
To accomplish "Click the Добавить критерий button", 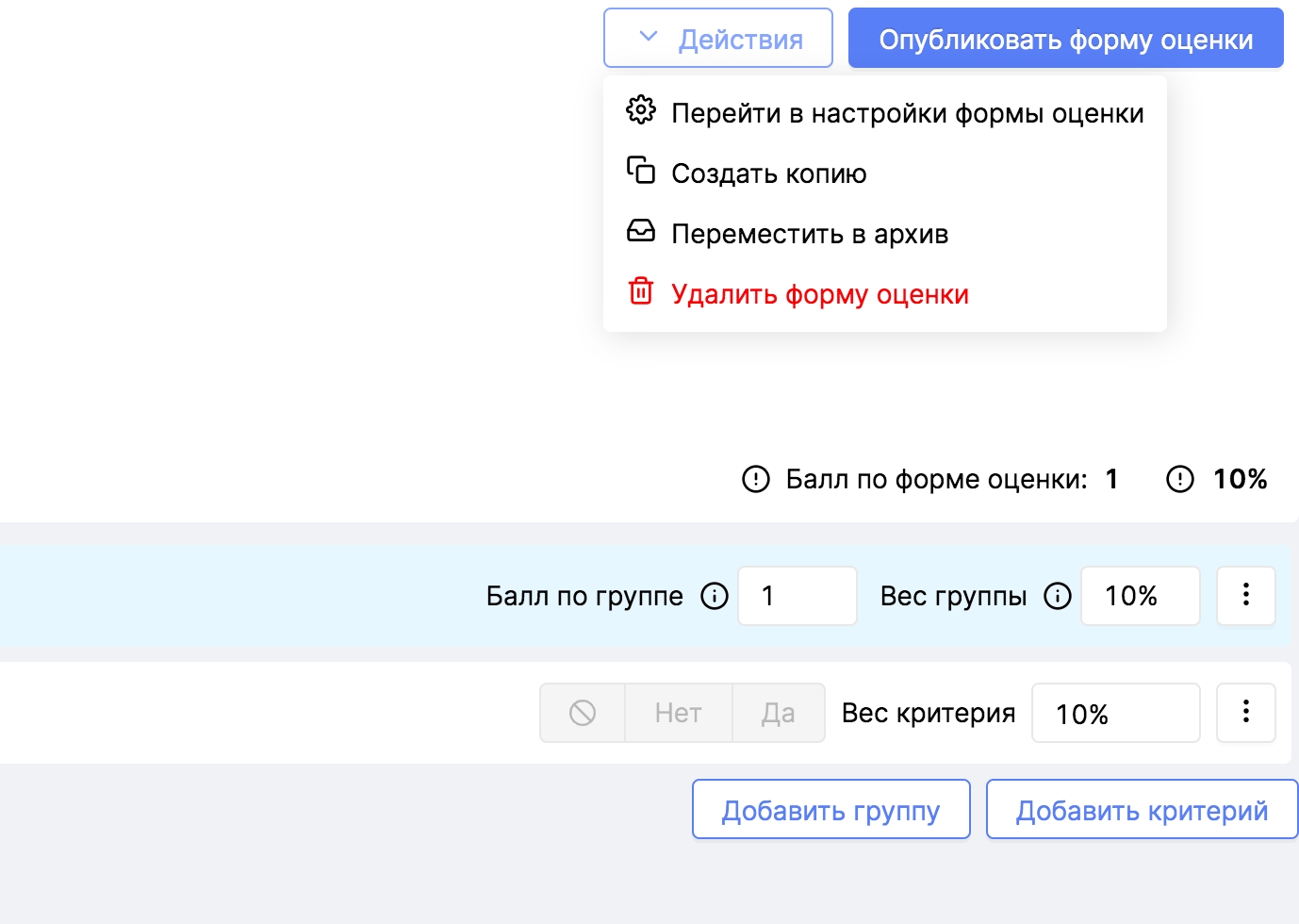I will [1142, 810].
